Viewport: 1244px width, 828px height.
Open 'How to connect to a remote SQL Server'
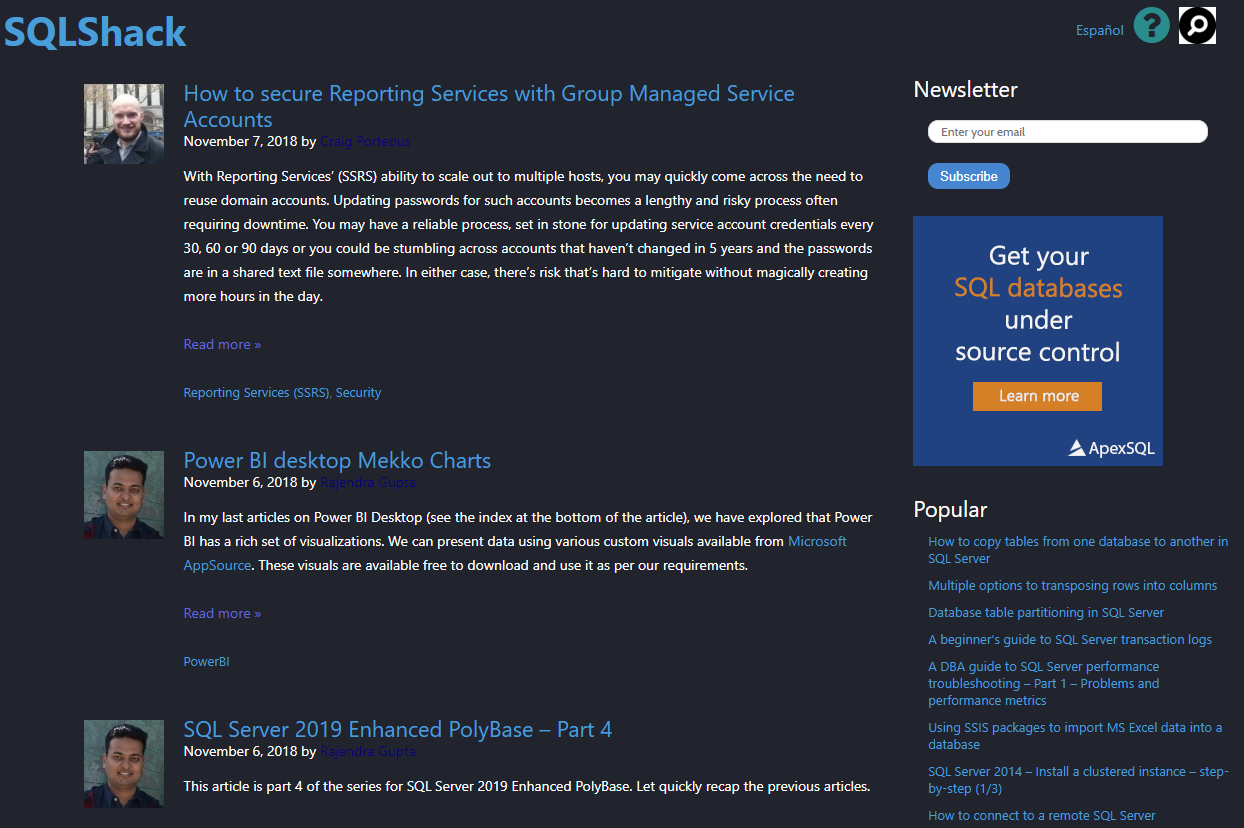point(1041,816)
